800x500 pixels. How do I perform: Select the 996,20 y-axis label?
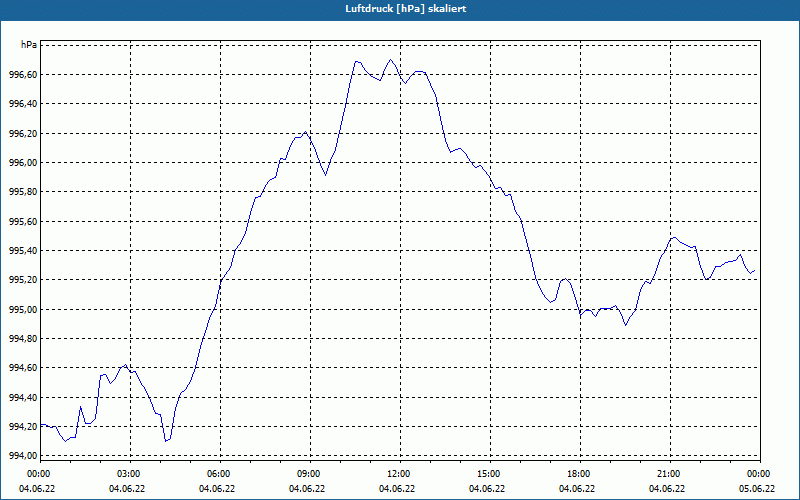point(23,133)
